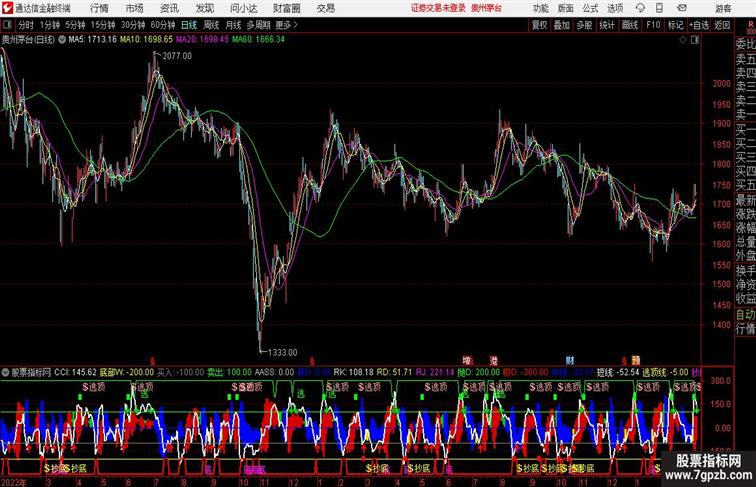Click the 标记 mark button
Image resolution: width=756 pixels, height=487 pixels.
coord(675,25)
